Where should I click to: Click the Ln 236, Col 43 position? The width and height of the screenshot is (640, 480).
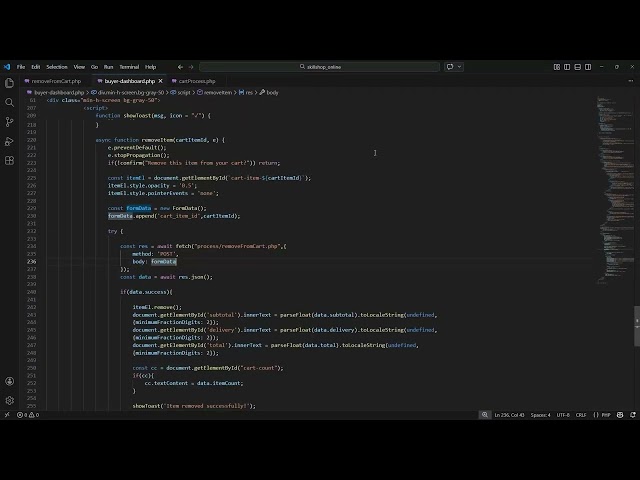click(509, 415)
